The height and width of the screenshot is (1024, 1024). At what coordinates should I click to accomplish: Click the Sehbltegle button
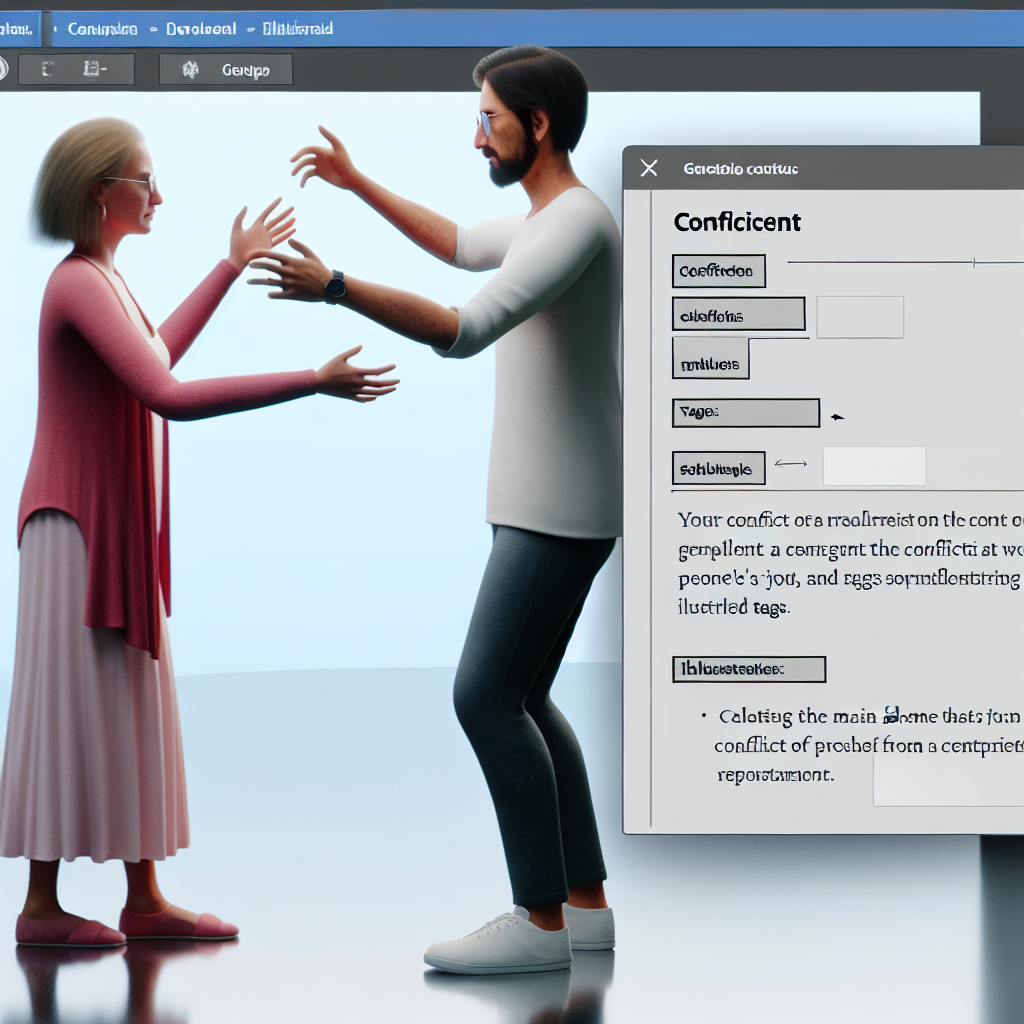[718, 468]
